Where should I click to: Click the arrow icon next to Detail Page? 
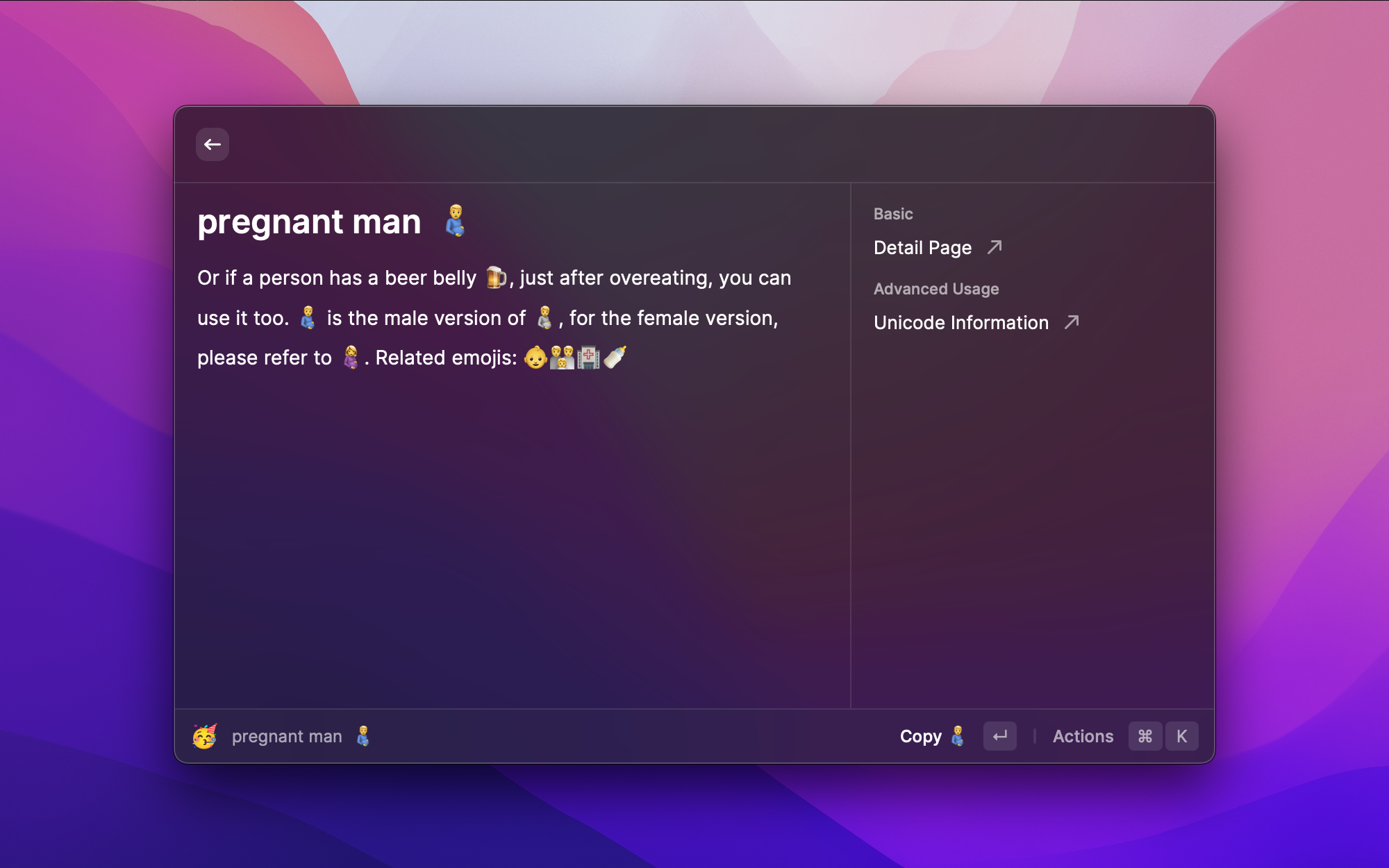pos(995,247)
